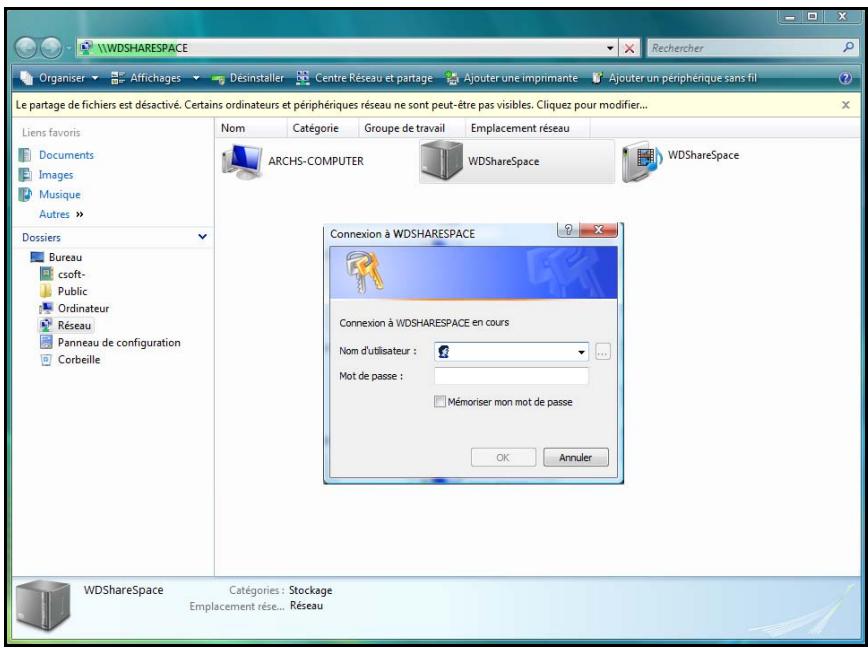Collapse the Dossiers pane chevron

203,237
